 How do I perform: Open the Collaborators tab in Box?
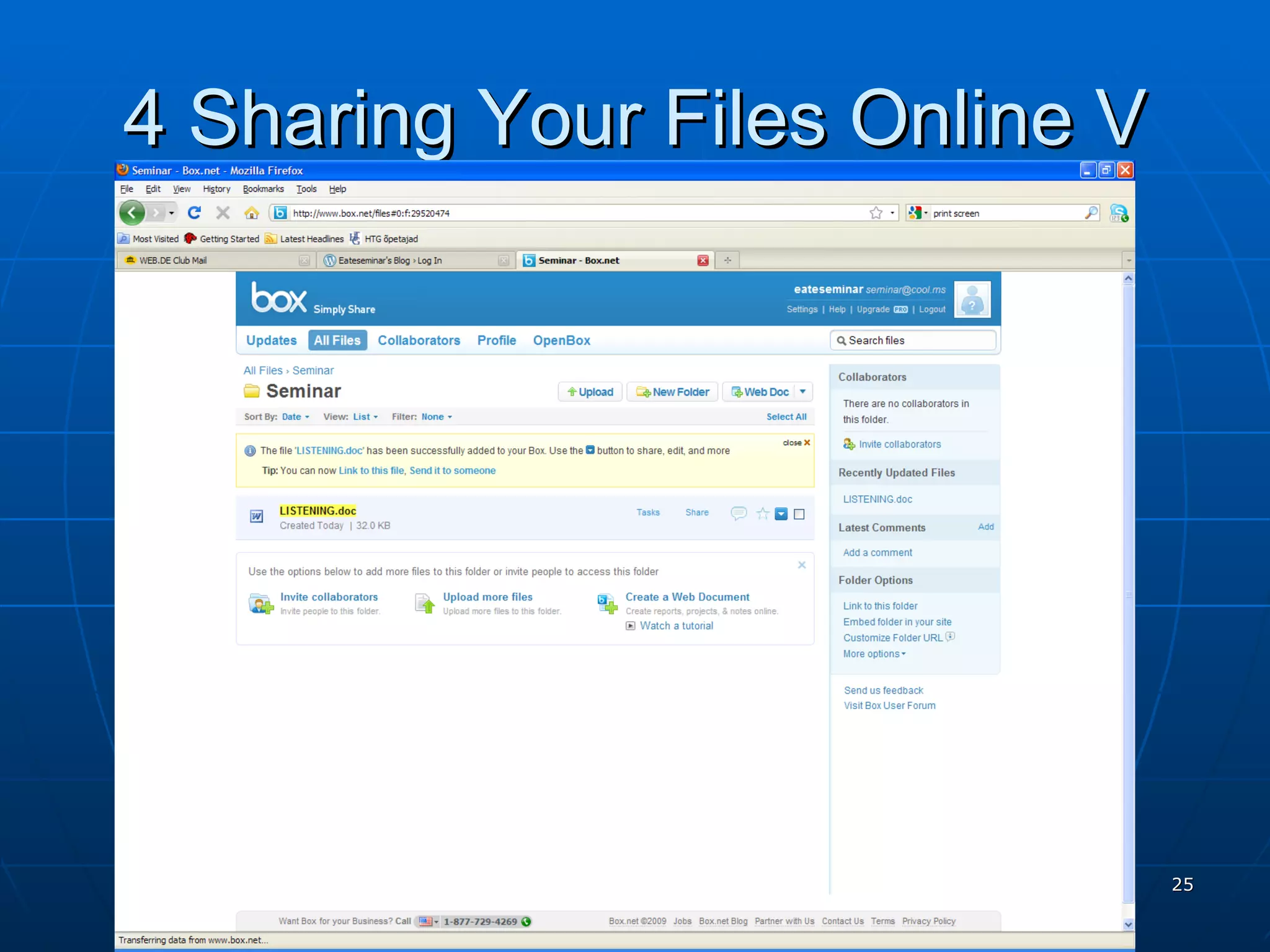click(419, 340)
